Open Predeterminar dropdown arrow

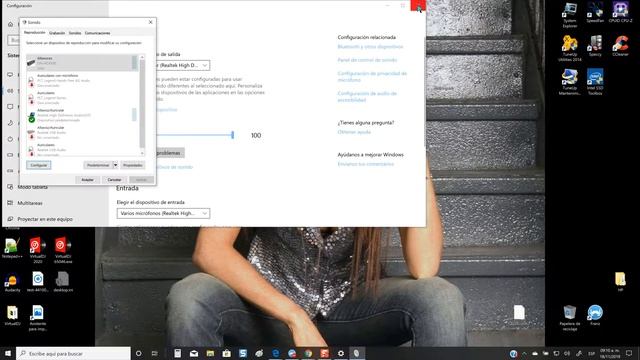tap(116, 165)
